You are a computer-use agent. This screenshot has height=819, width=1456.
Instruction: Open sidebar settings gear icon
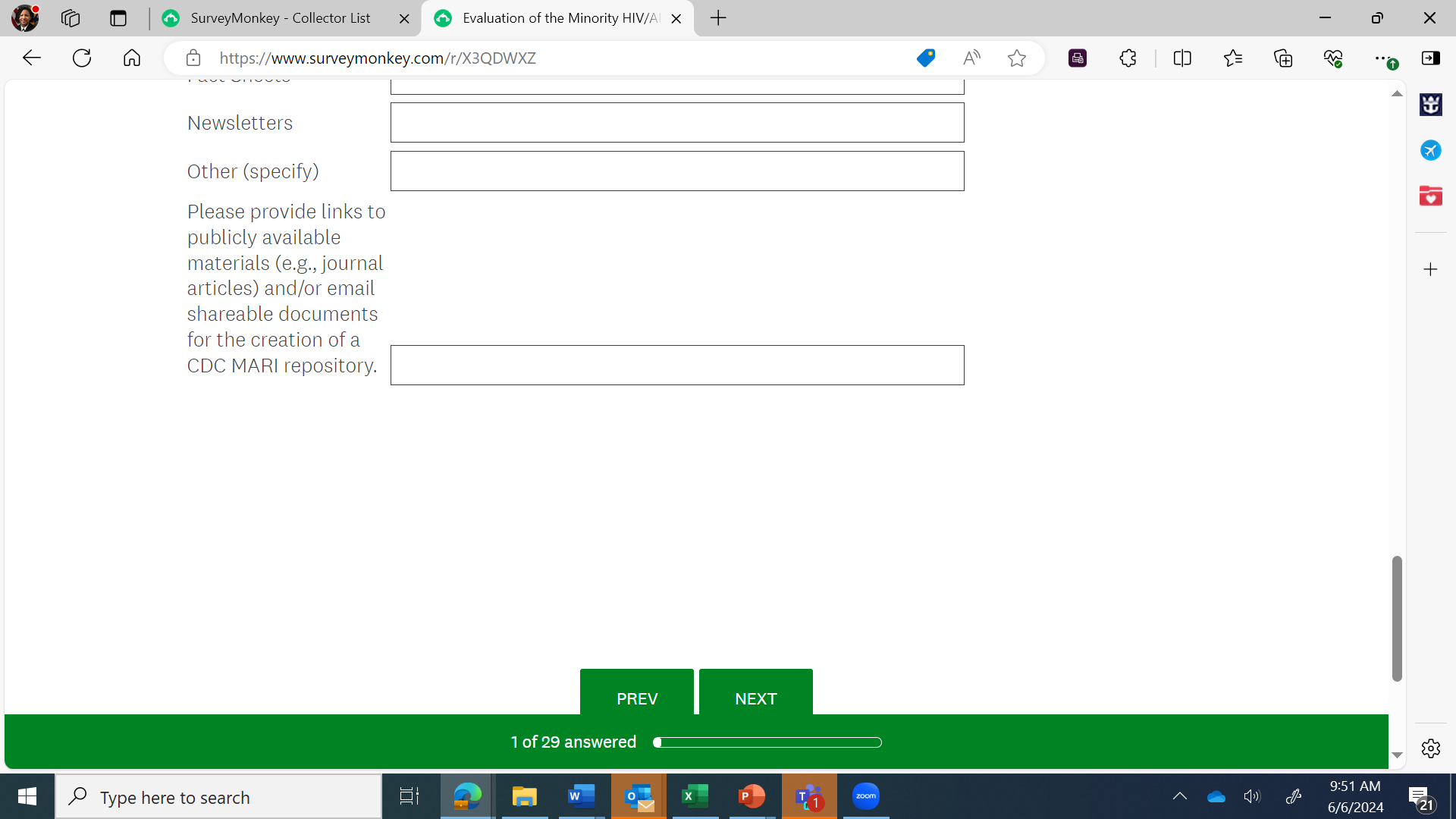coord(1431,749)
